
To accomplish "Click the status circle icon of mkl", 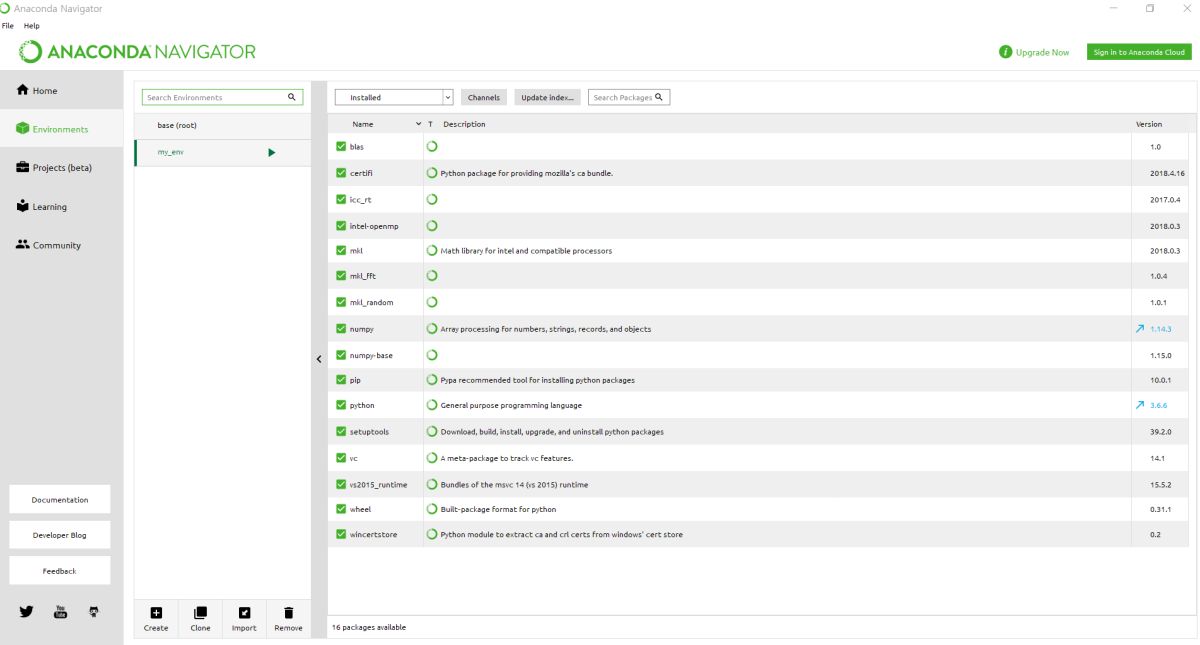I will click(432, 250).
